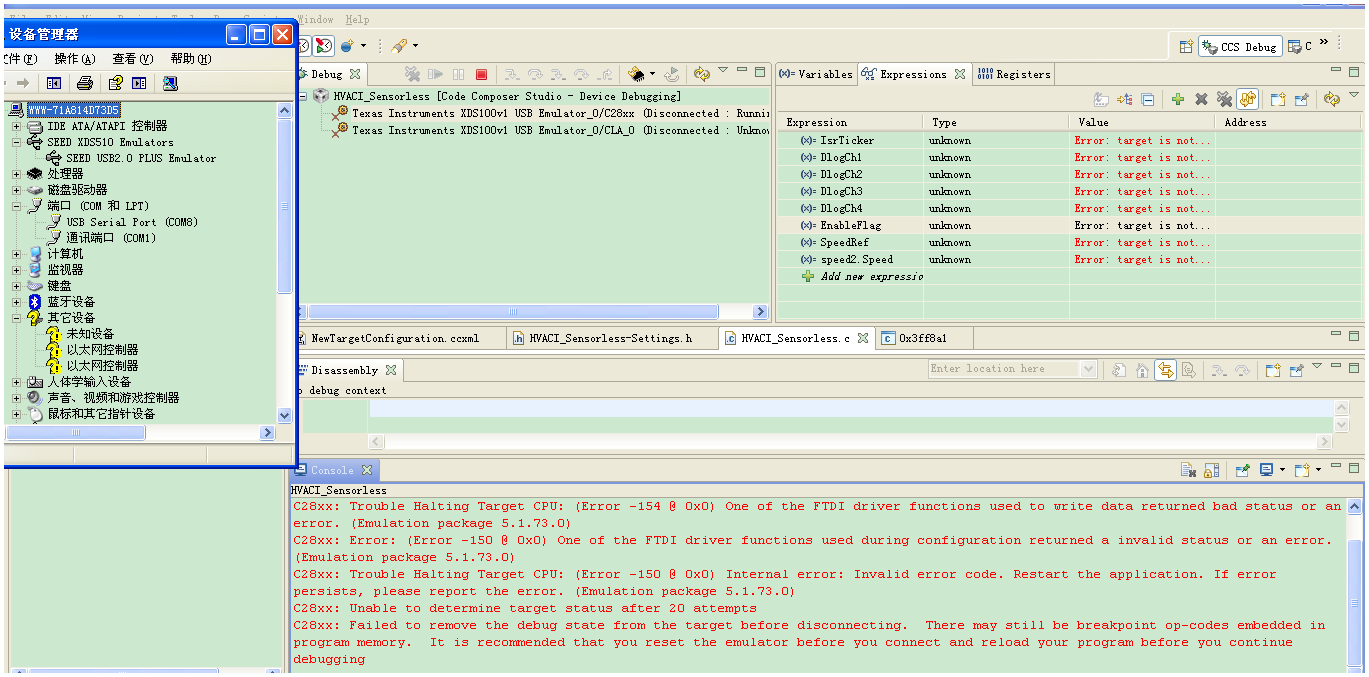Collapse 其它设备 node in Device Manager

(x=16, y=318)
